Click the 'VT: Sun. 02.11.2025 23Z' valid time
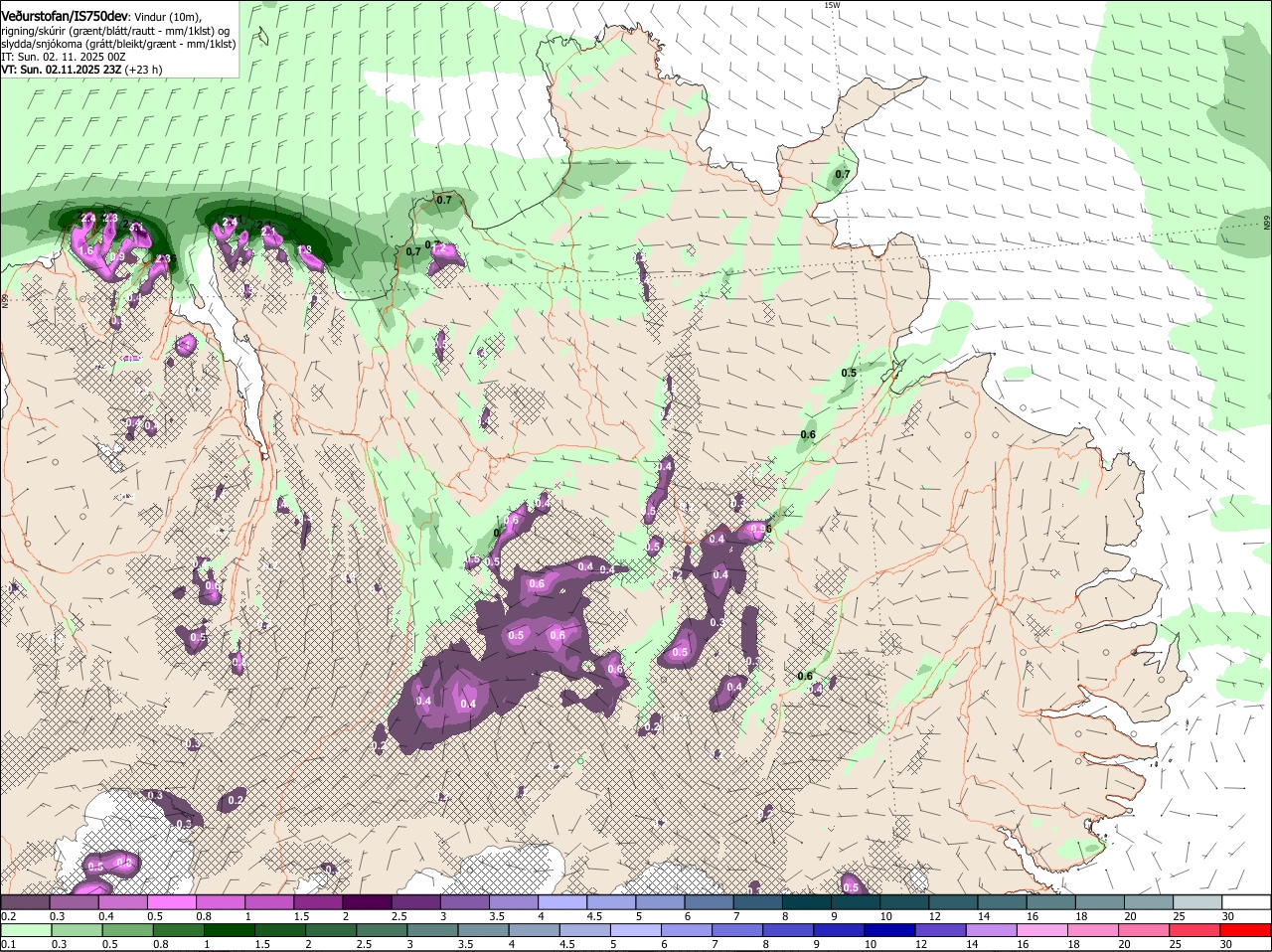 tap(62, 70)
